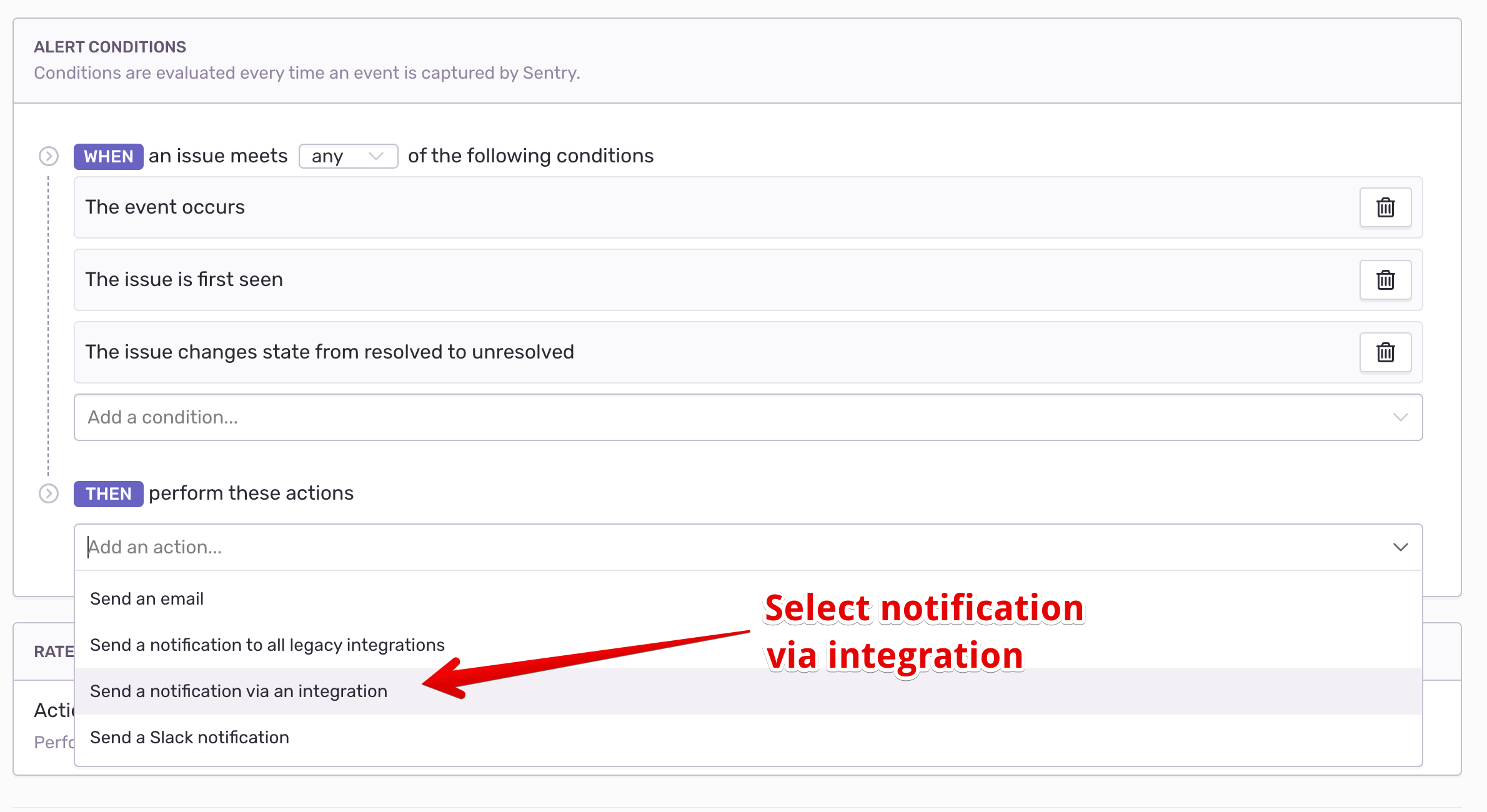Click the chevron in 'Add an action...' box

coord(1400,547)
